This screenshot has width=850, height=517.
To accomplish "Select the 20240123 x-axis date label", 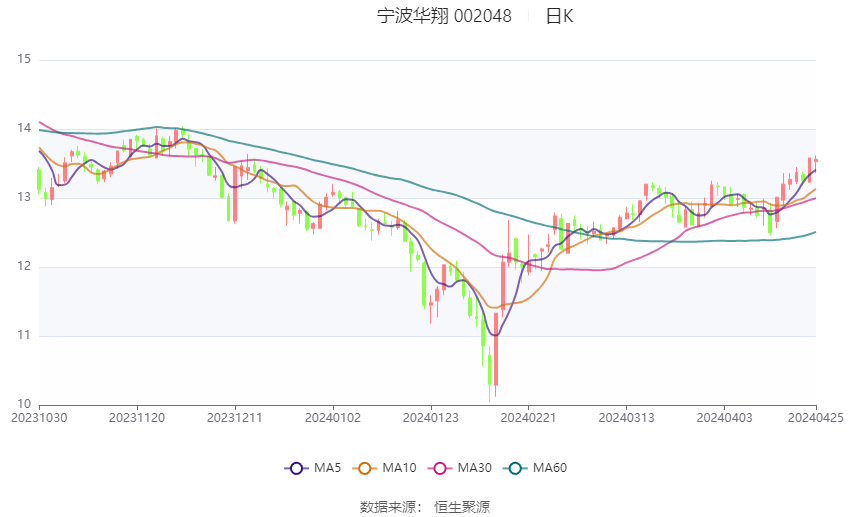I will (431, 417).
